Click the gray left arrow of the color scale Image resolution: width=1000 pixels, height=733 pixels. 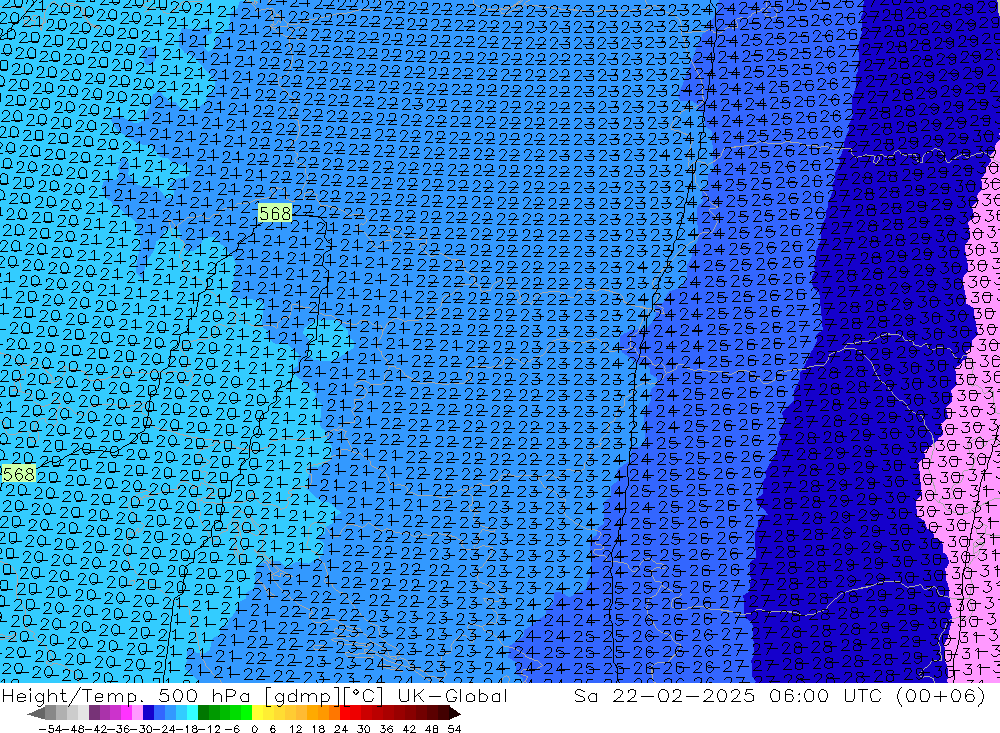(36, 713)
